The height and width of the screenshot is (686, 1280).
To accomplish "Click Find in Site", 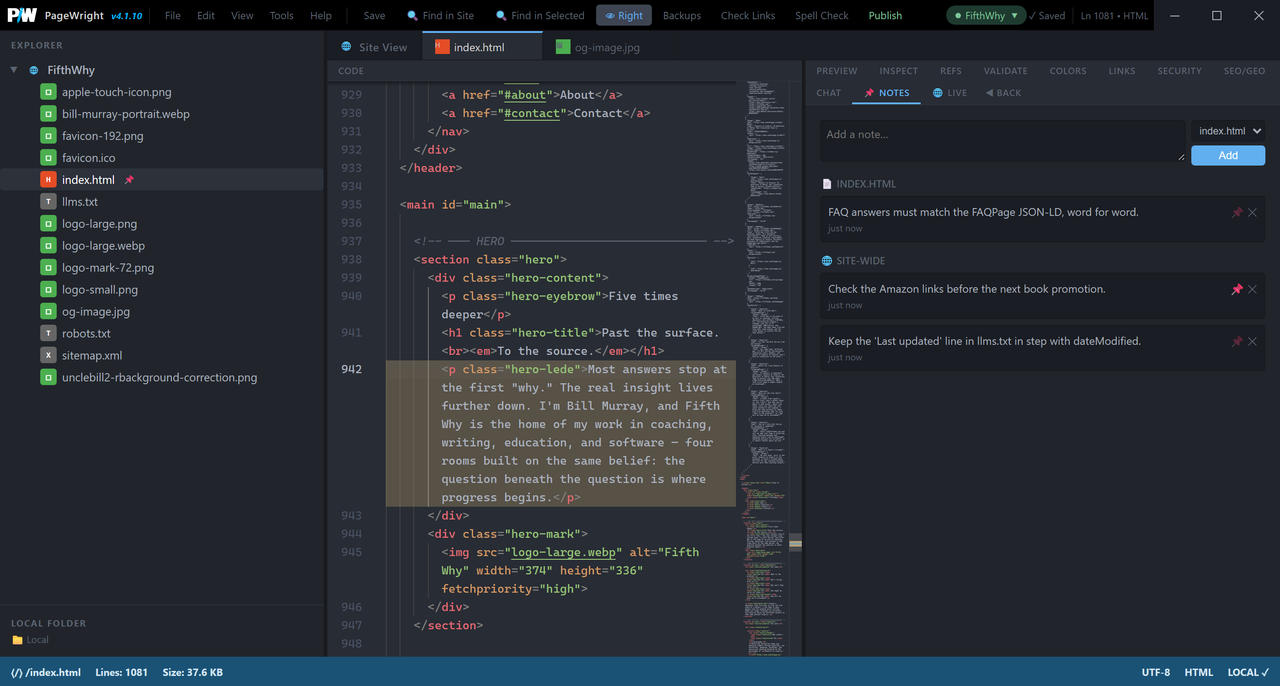I will point(440,15).
